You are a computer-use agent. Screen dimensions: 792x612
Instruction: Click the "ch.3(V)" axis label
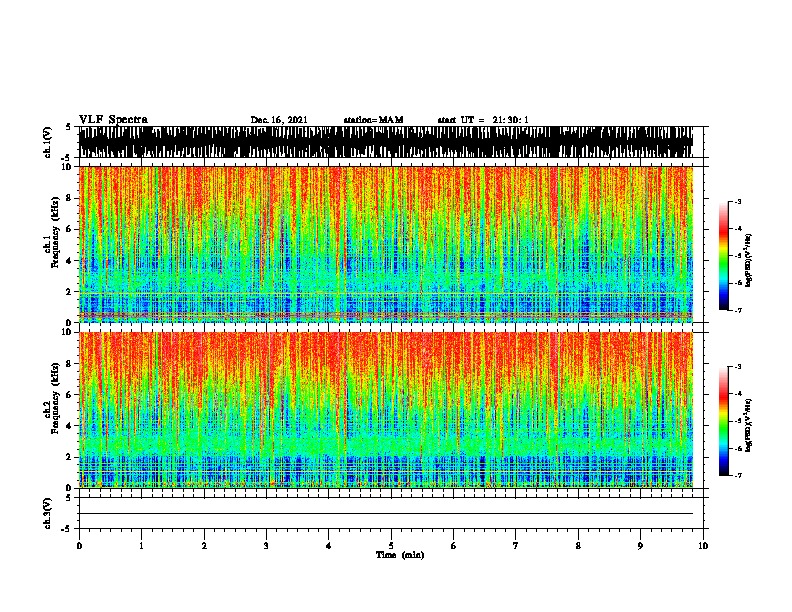tap(48, 513)
